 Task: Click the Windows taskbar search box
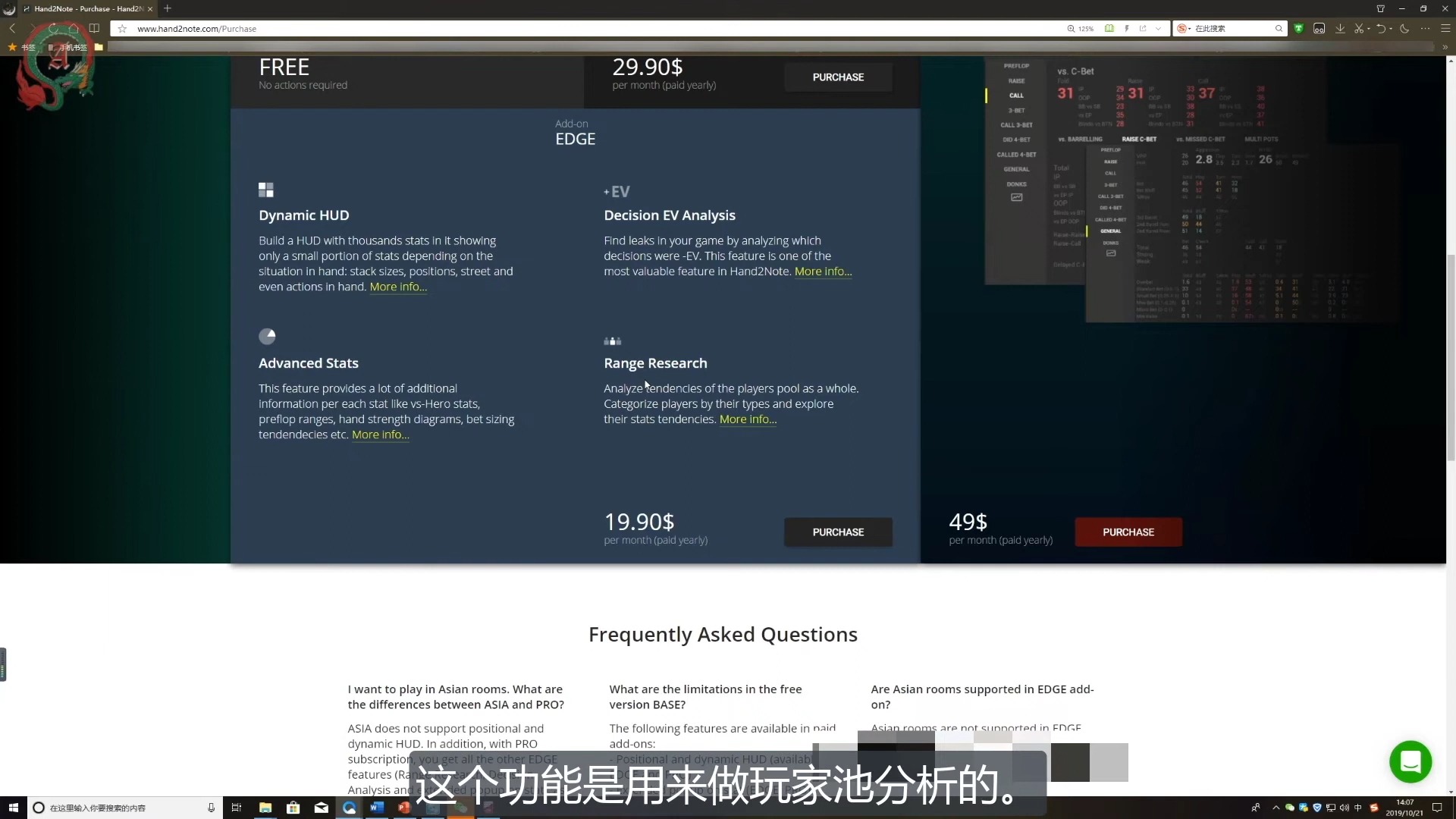(125, 808)
